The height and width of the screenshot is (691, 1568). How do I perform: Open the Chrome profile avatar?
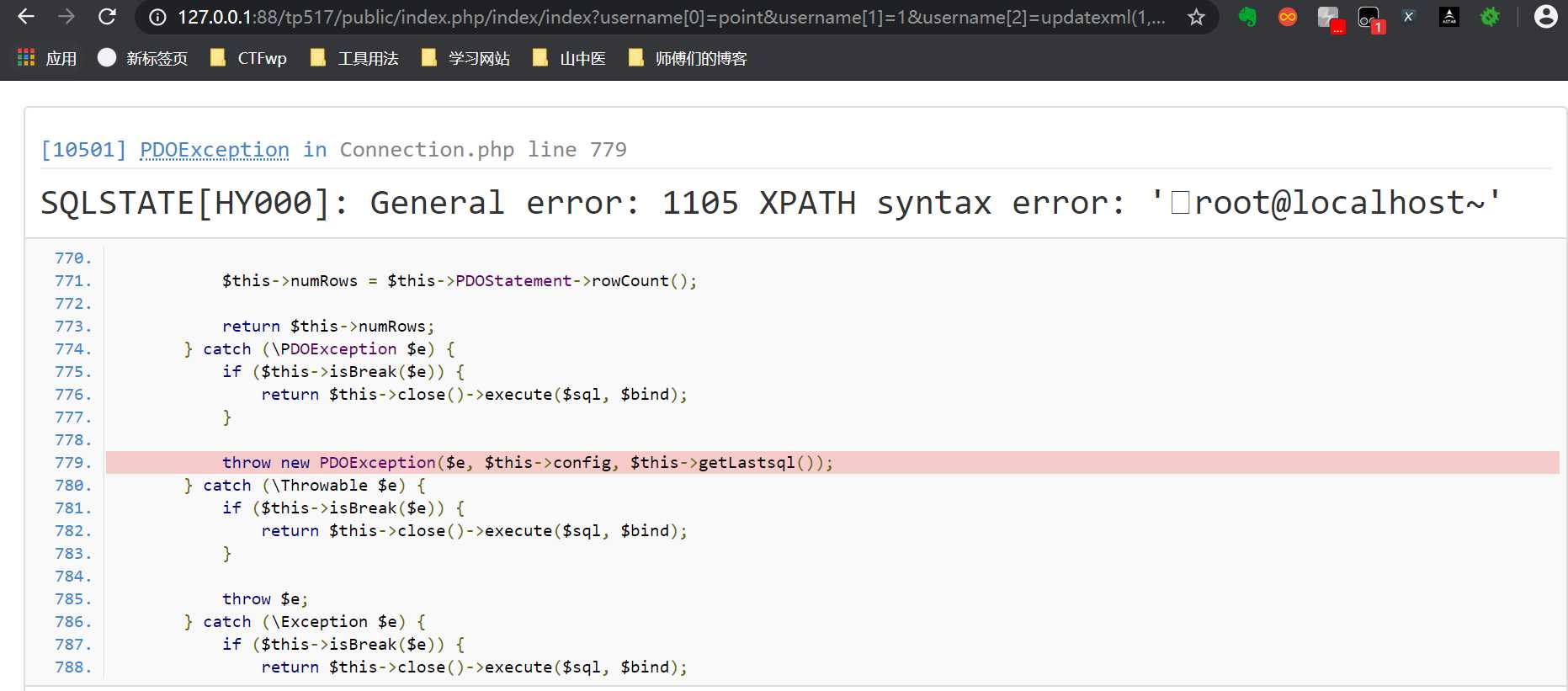tap(1545, 17)
